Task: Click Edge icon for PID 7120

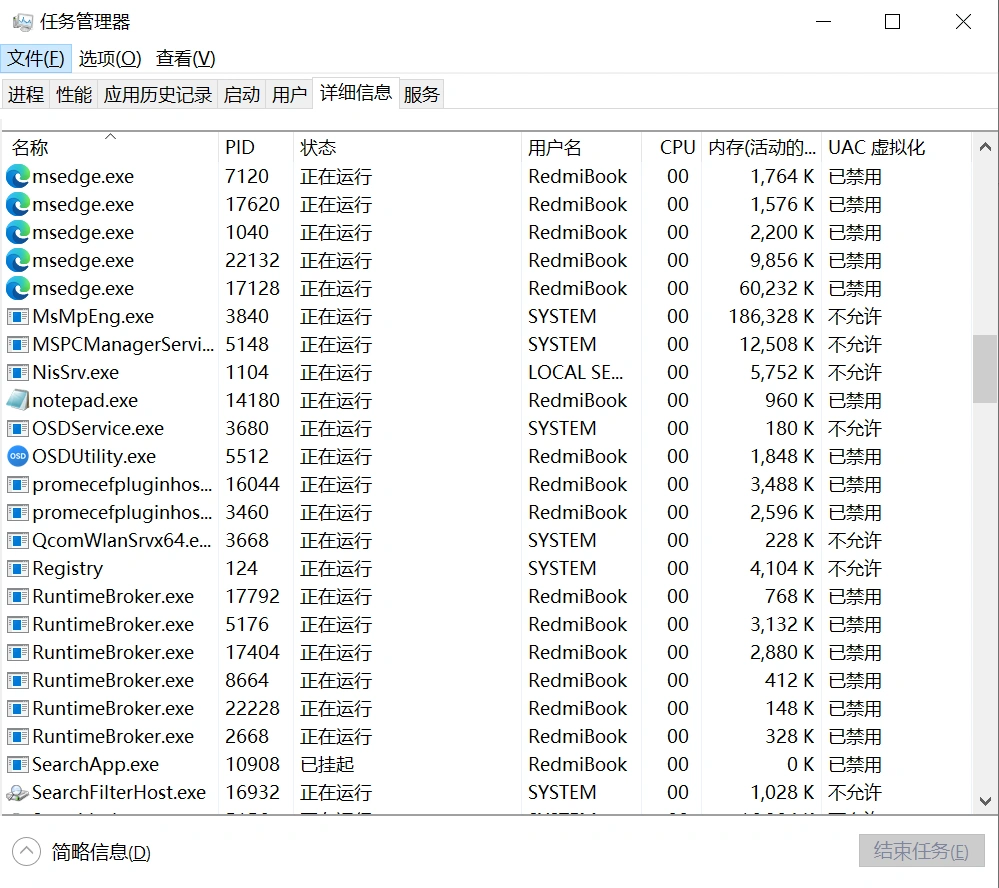Action: pos(18,176)
